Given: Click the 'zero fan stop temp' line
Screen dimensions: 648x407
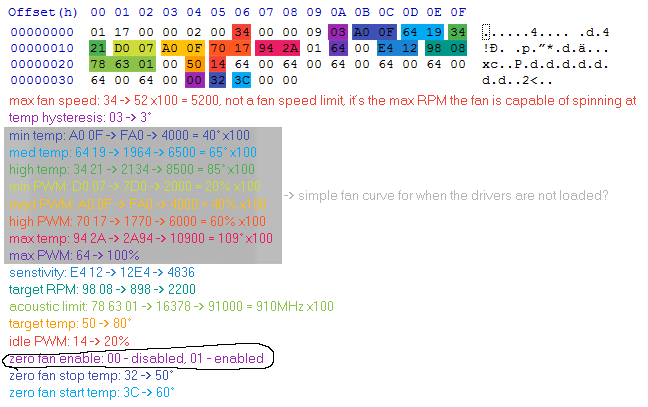Looking at the screenshot, I should click(91, 376).
